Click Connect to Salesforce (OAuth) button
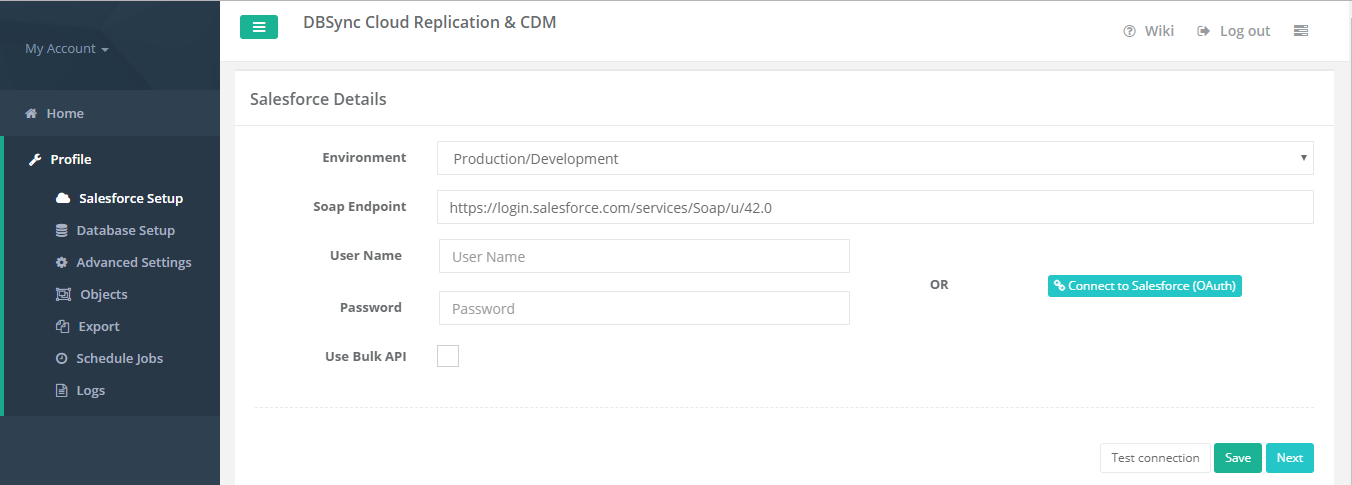 point(1144,286)
